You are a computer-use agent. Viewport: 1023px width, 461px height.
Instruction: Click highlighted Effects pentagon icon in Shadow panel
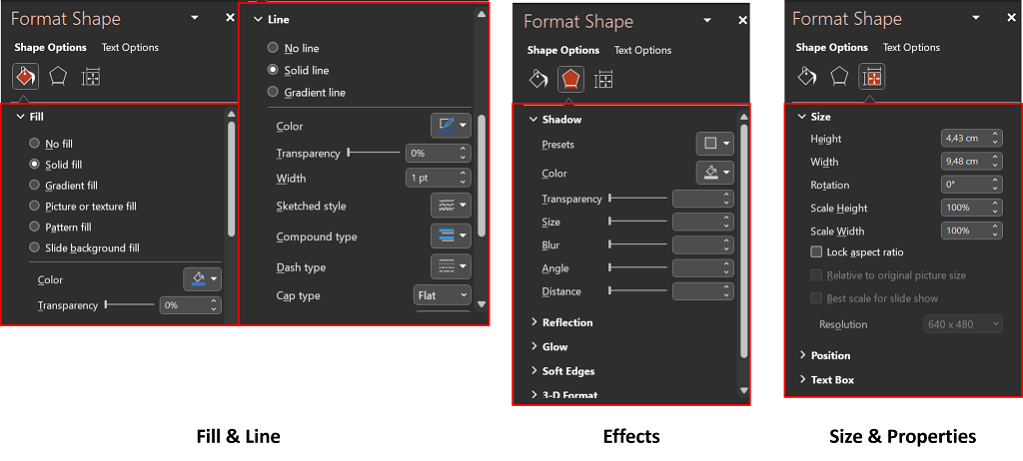570,80
